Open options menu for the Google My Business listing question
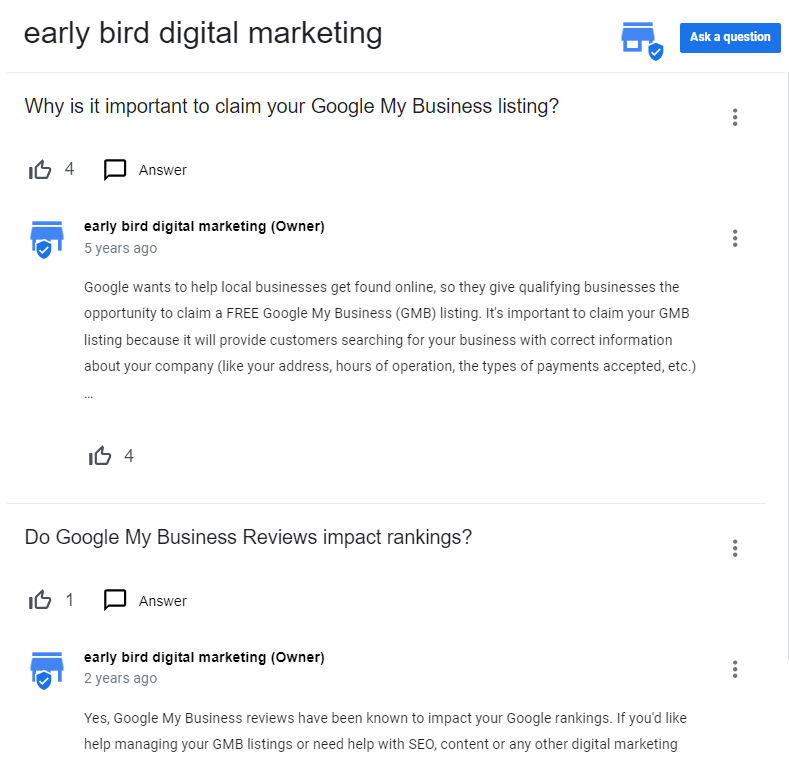789x778 pixels. [735, 118]
